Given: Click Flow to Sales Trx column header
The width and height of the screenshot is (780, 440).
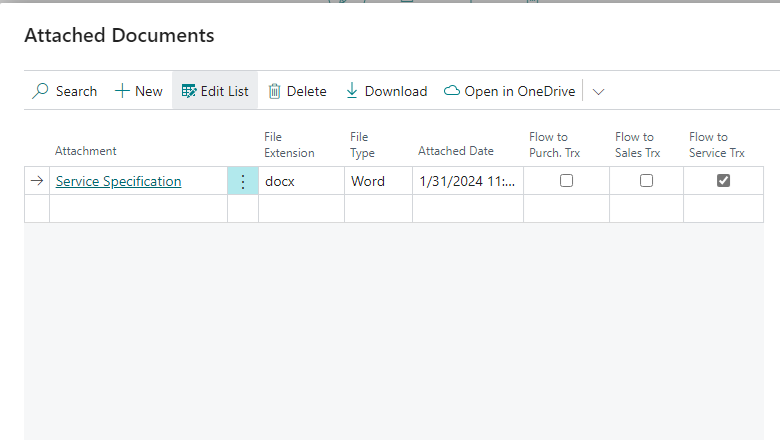Looking at the screenshot, I should (637, 145).
